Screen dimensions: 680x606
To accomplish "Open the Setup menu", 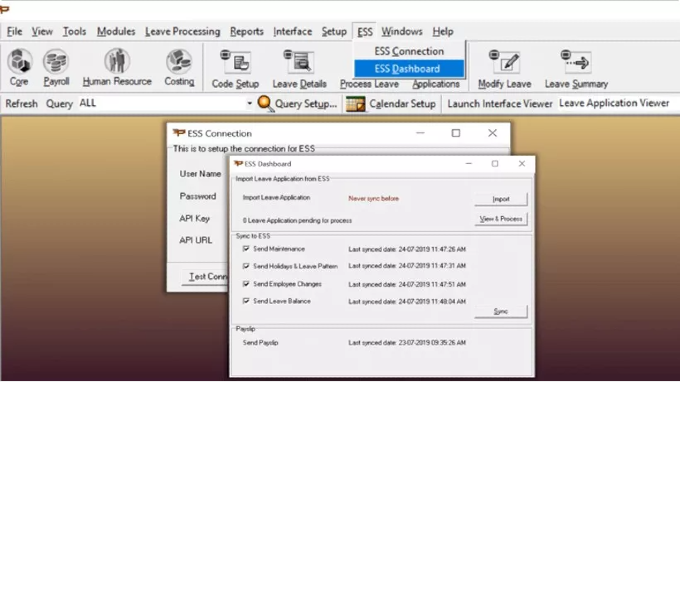I will (334, 31).
